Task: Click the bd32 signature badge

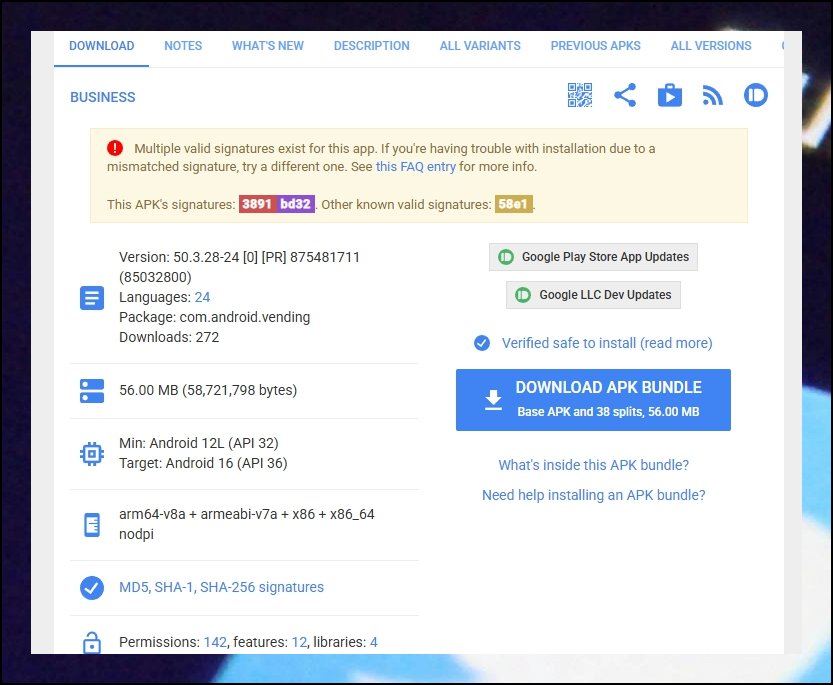Action: 295,204
